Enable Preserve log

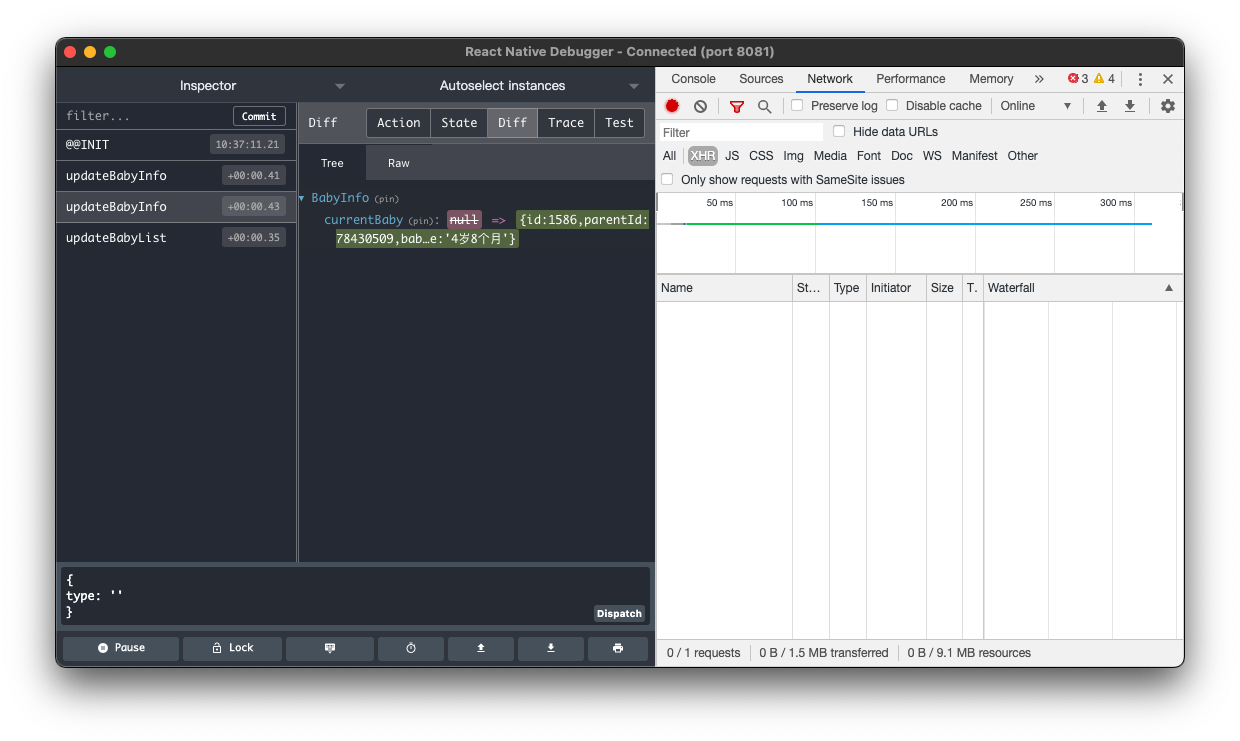[x=796, y=105]
